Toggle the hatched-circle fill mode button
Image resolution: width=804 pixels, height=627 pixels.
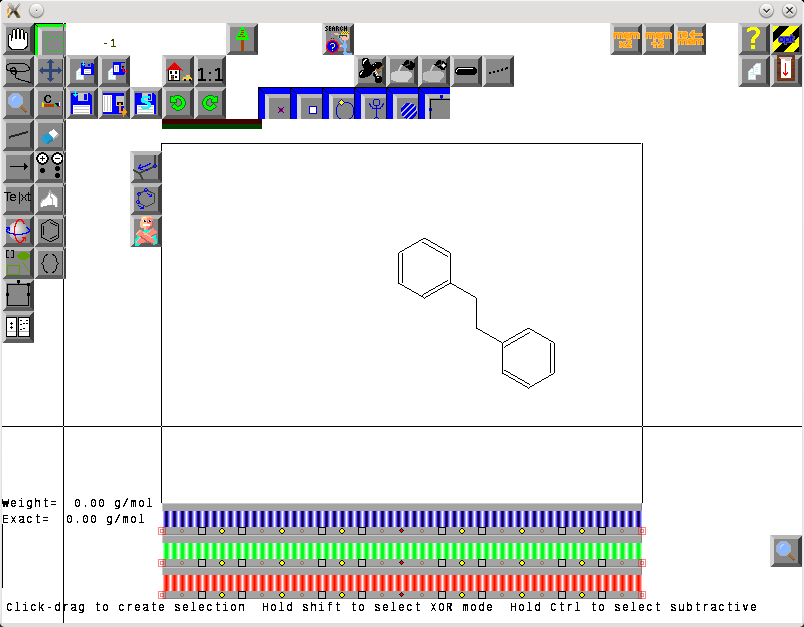click(406, 105)
